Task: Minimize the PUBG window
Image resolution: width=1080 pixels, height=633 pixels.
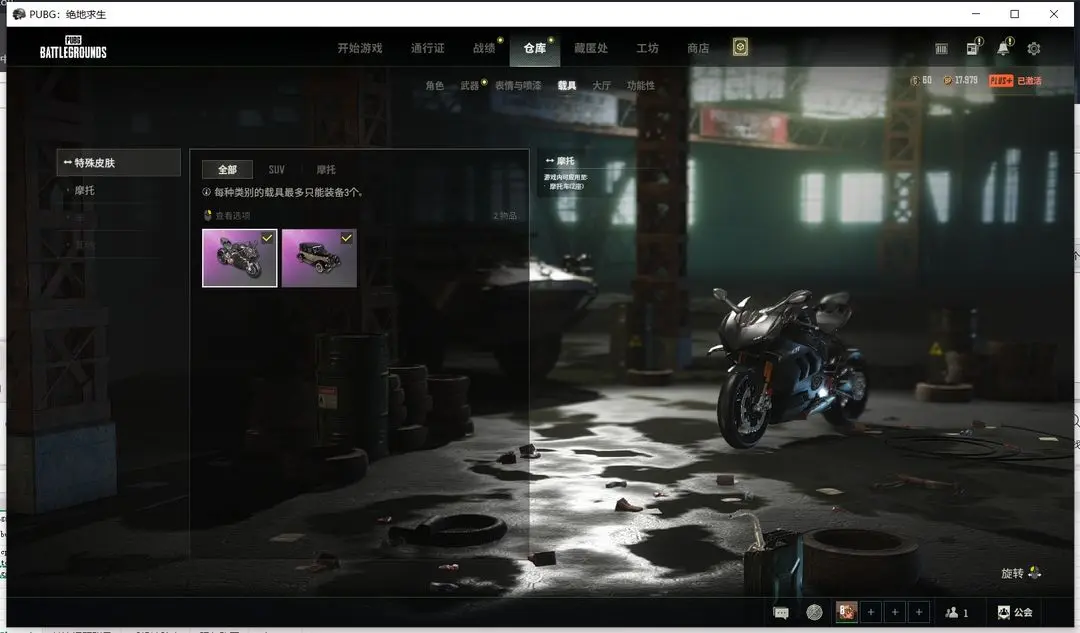Action: (x=976, y=14)
